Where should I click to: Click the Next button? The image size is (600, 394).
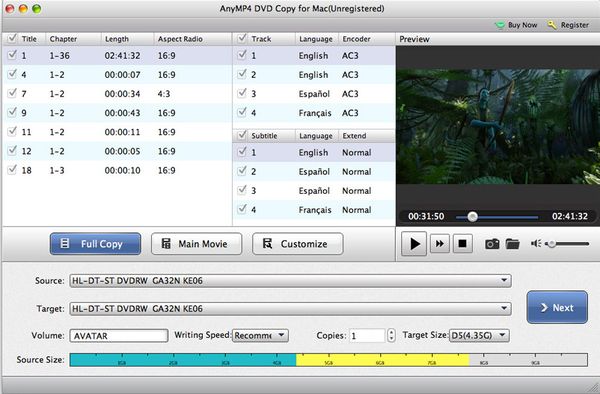pyautogui.click(x=557, y=307)
